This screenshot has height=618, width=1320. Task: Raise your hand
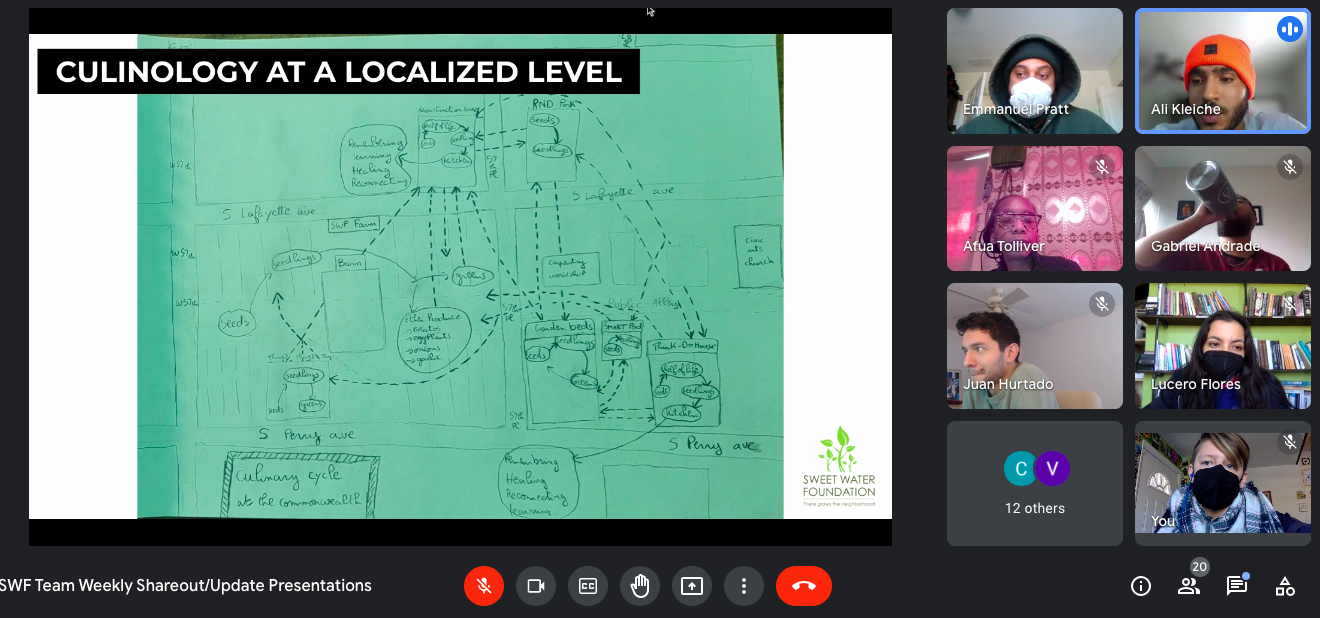(640, 586)
